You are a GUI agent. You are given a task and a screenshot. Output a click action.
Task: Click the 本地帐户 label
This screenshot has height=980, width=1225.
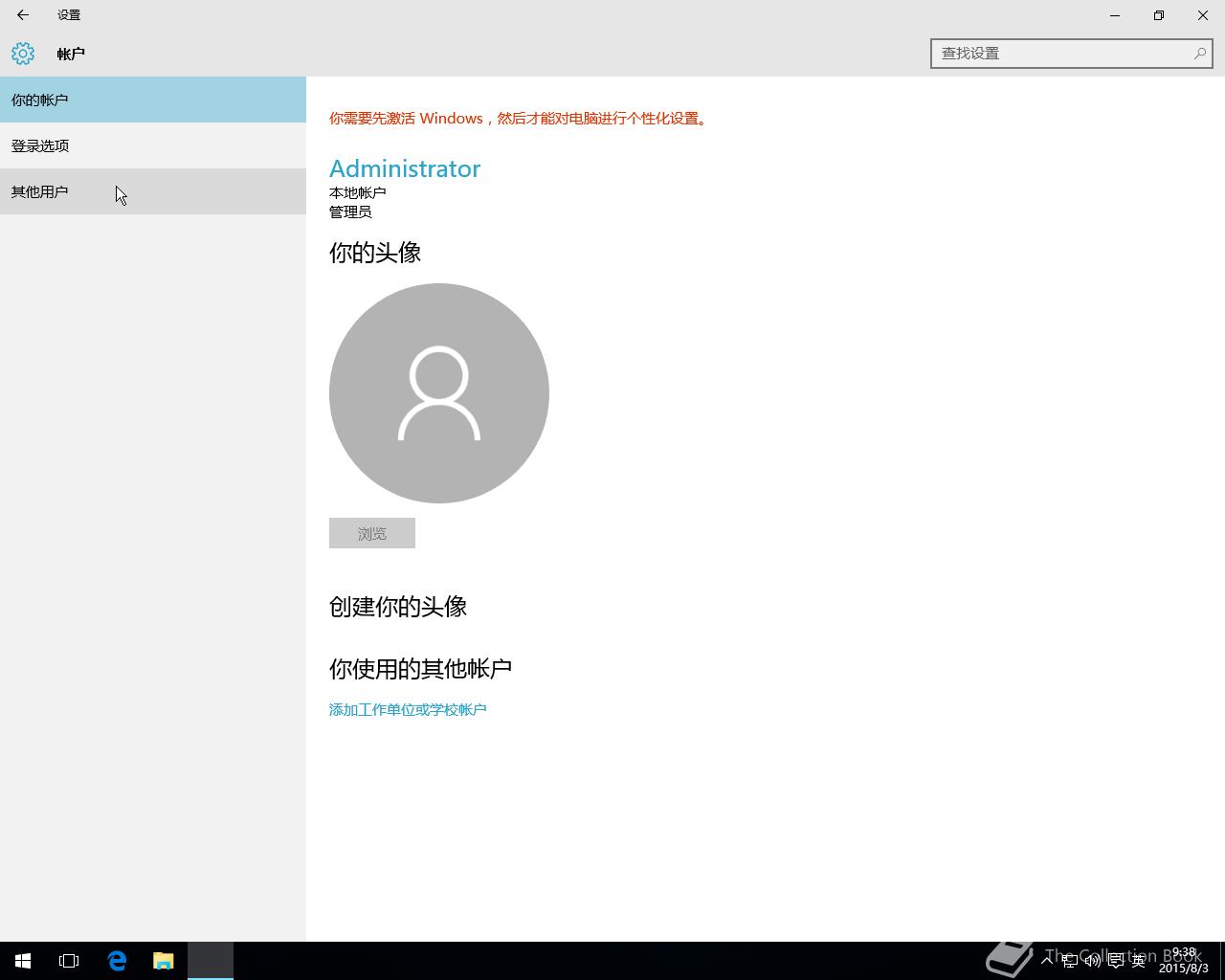(x=358, y=192)
